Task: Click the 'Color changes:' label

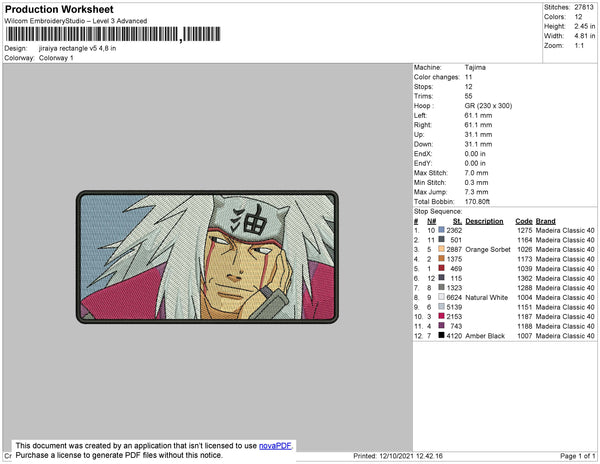Action: click(437, 77)
